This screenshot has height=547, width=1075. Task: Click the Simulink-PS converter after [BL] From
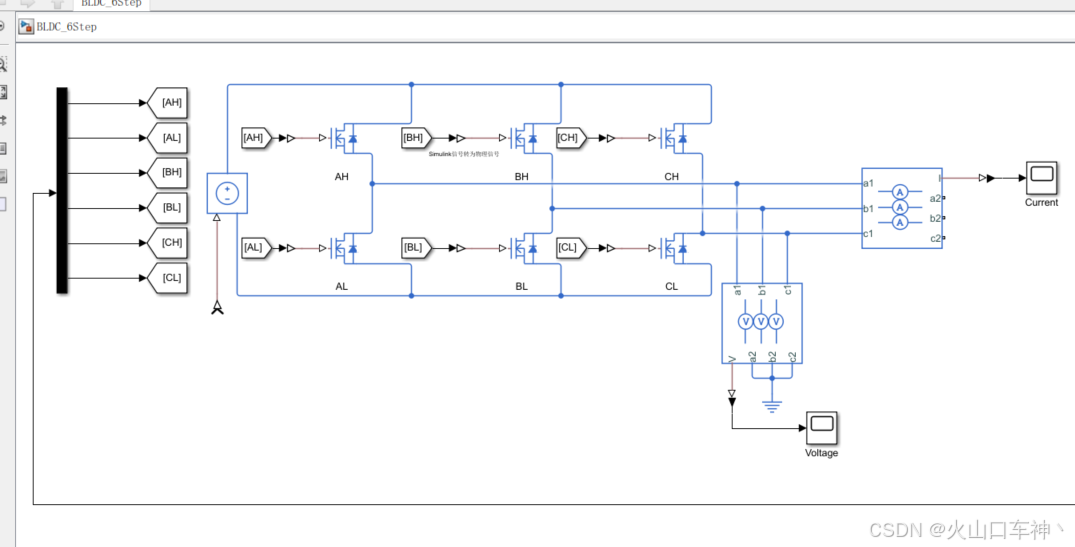point(461,247)
